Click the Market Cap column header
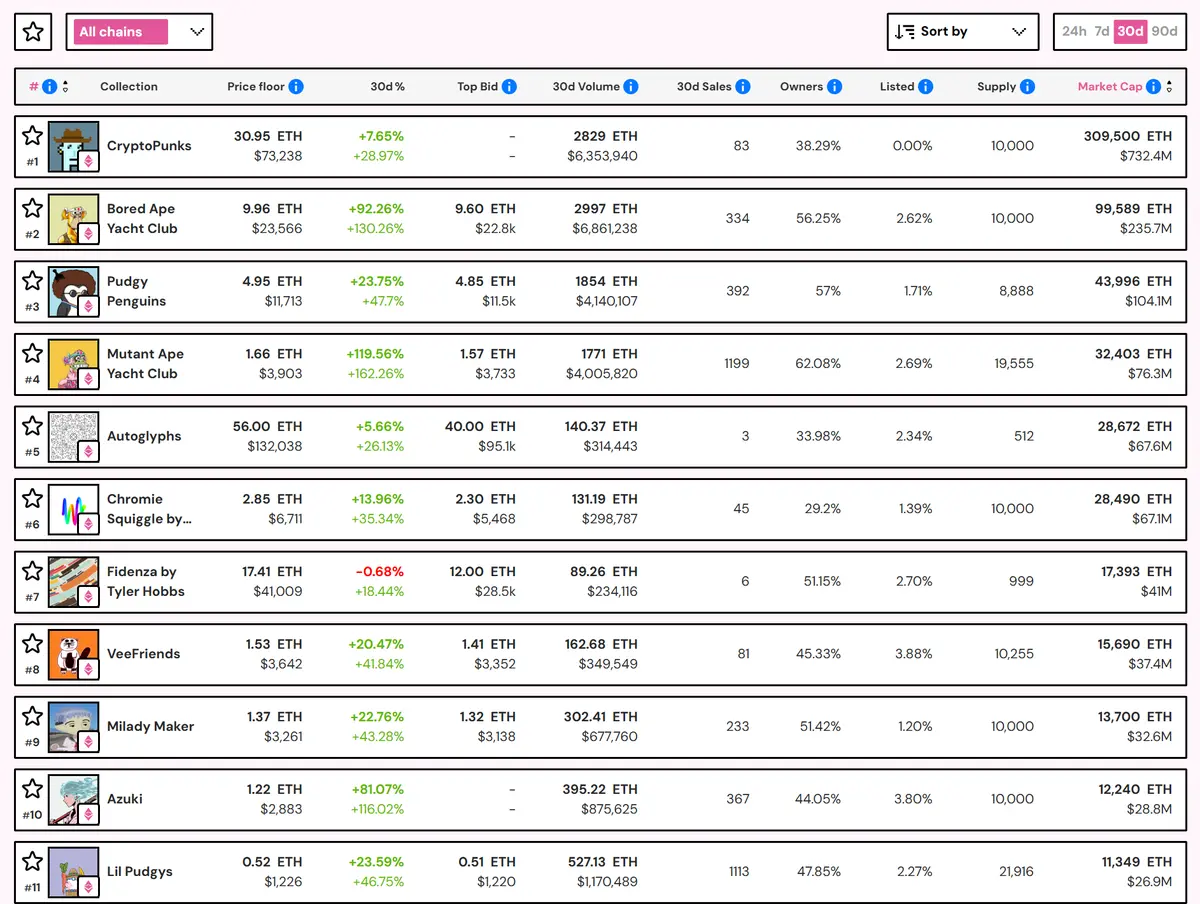The width and height of the screenshot is (1200, 904). (x=1110, y=87)
